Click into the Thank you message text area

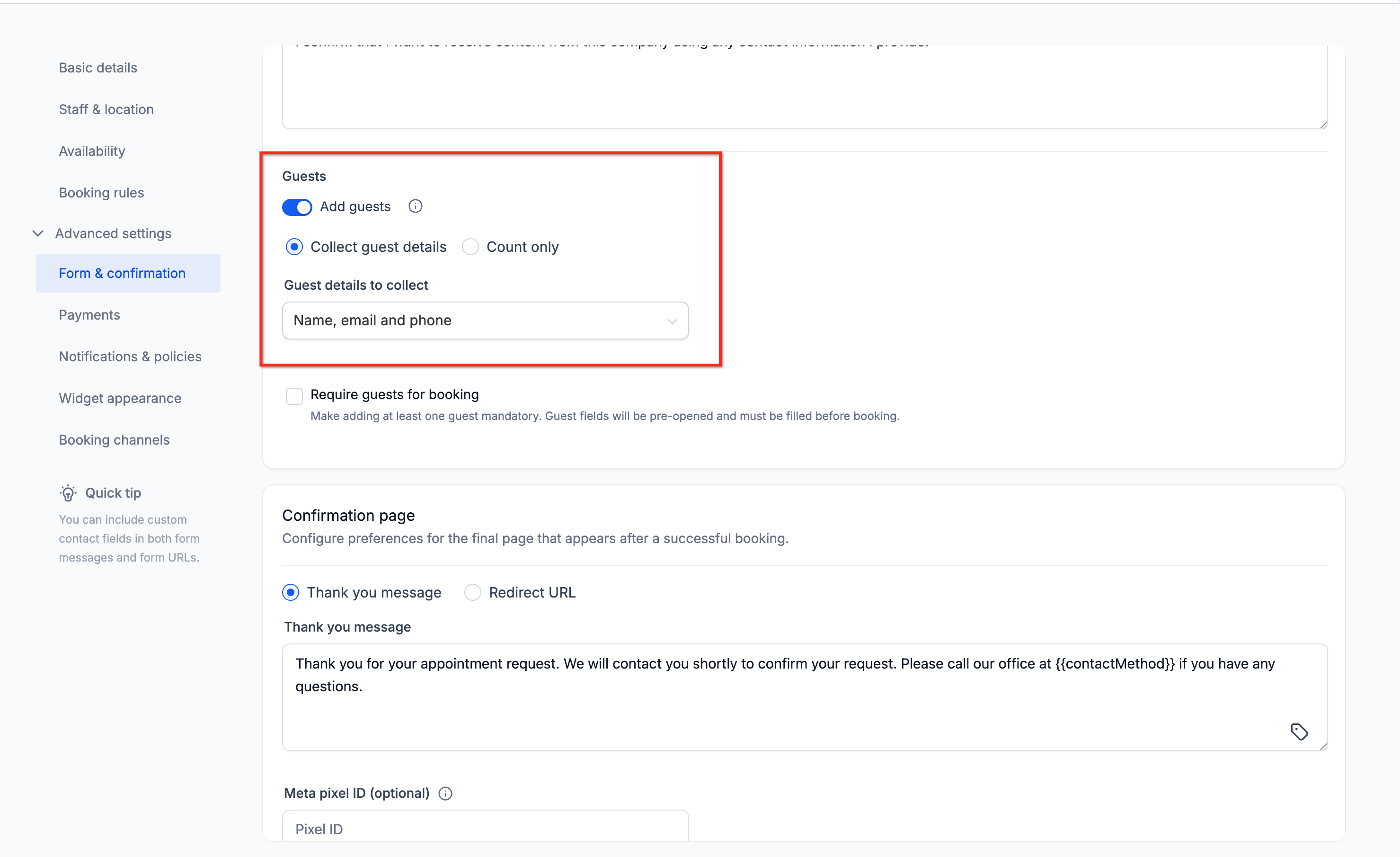click(805, 697)
